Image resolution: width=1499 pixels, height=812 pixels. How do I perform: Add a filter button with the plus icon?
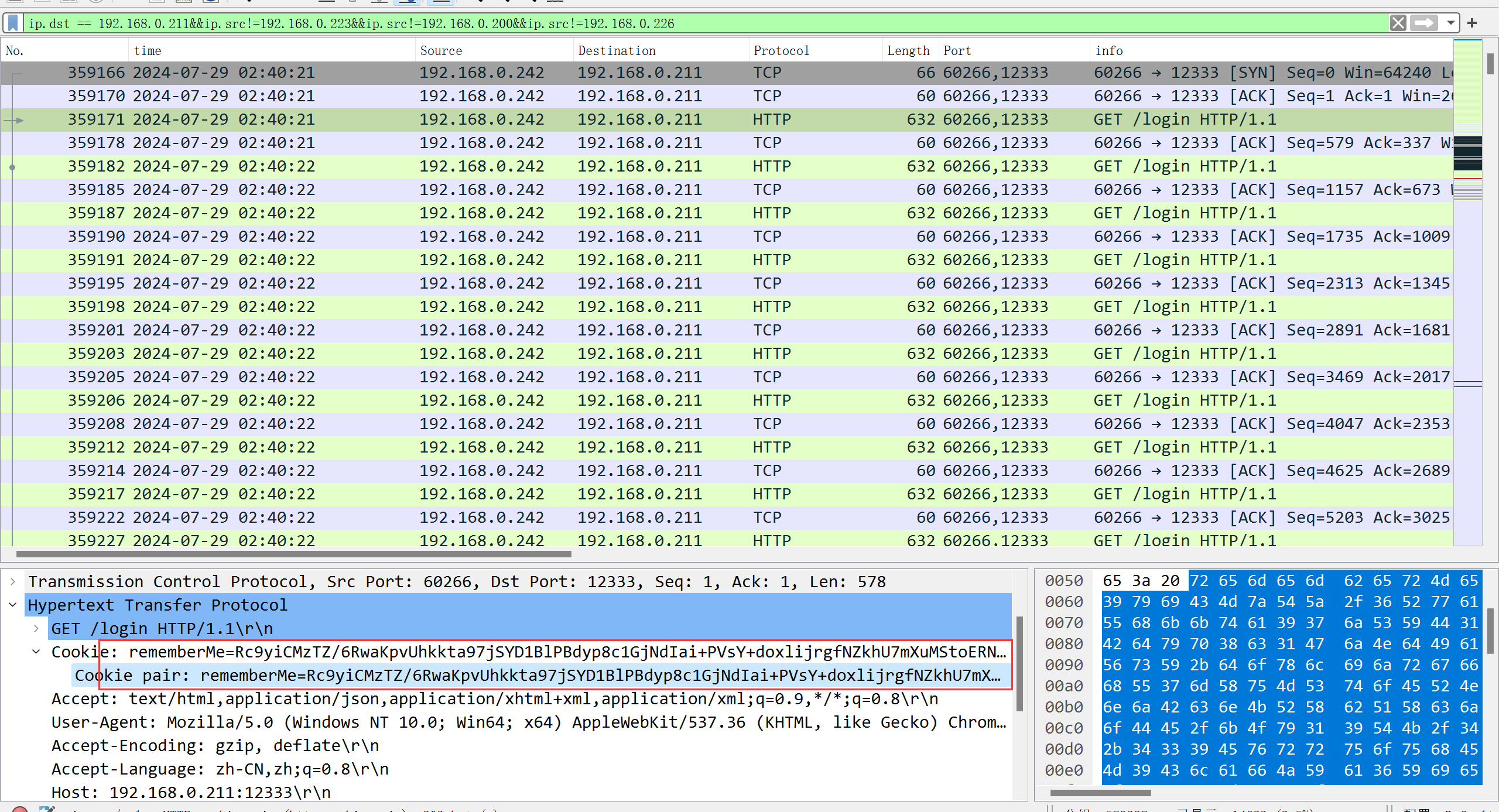1472,23
